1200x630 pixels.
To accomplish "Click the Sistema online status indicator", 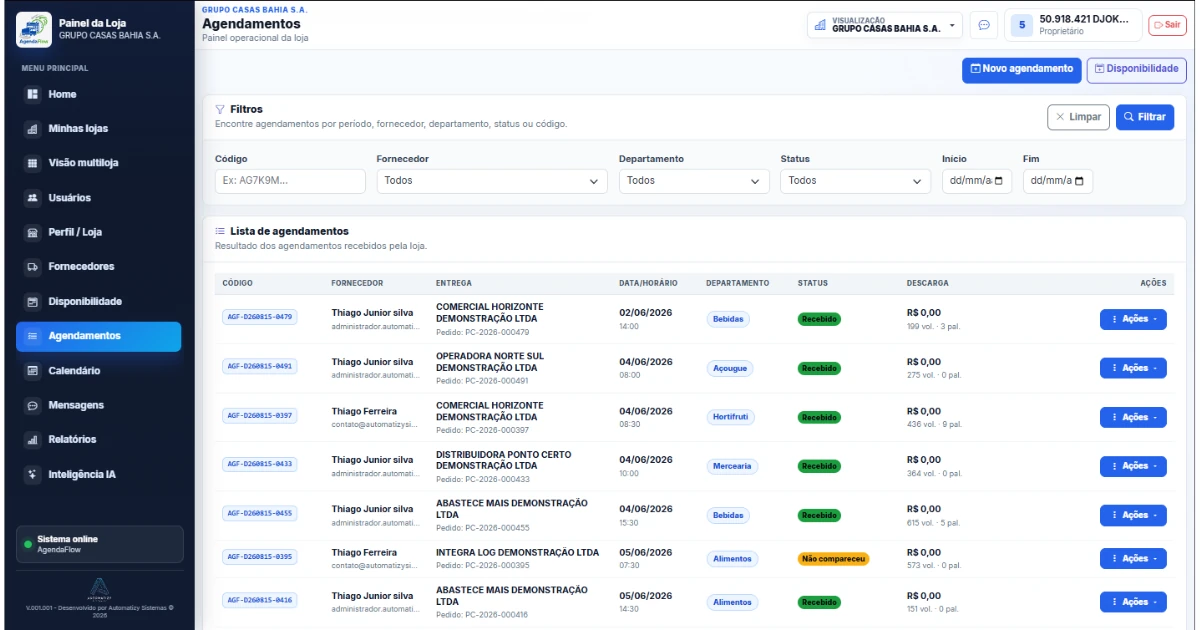I will (x=99, y=544).
